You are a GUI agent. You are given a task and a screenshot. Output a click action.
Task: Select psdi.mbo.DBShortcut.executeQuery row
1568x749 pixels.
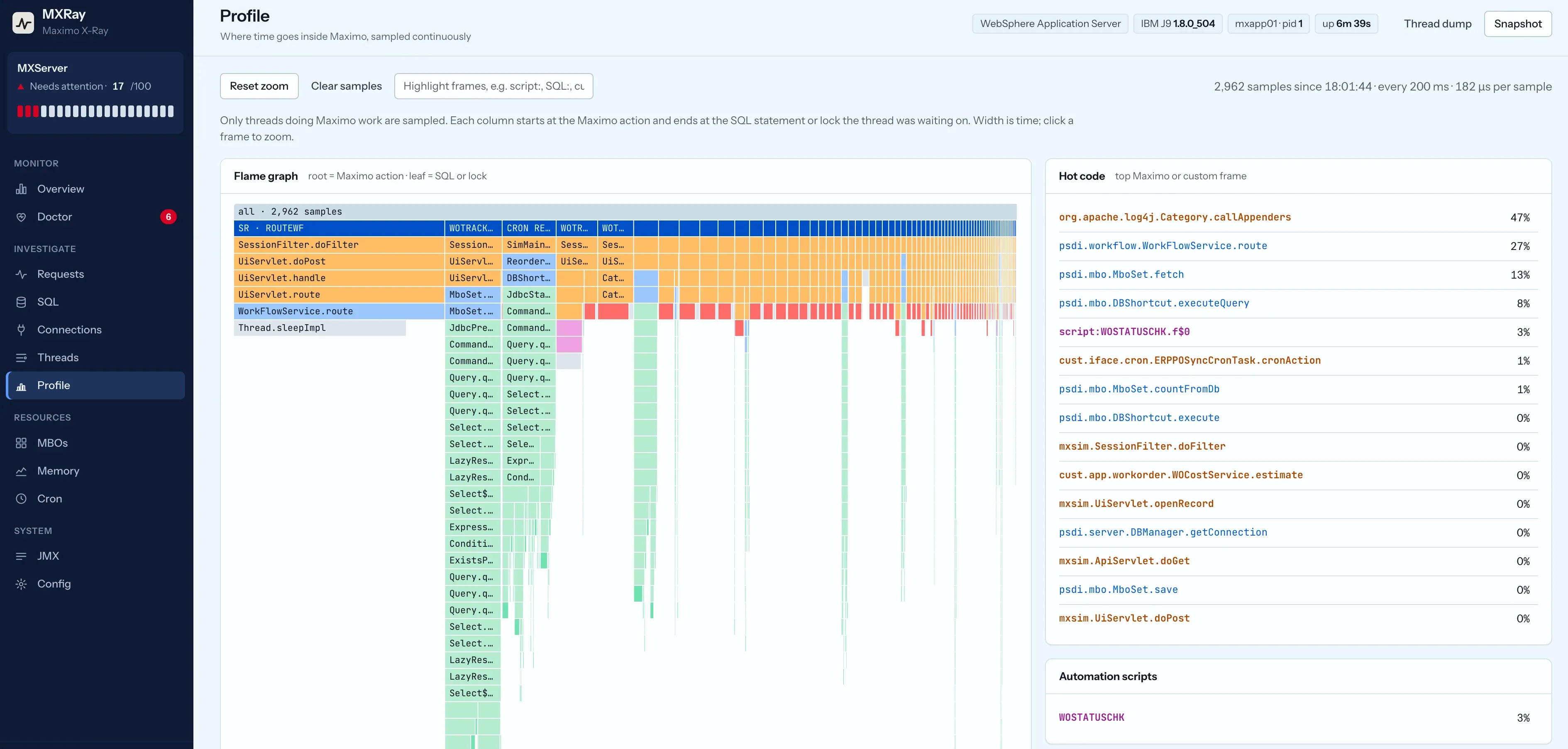(x=1298, y=303)
